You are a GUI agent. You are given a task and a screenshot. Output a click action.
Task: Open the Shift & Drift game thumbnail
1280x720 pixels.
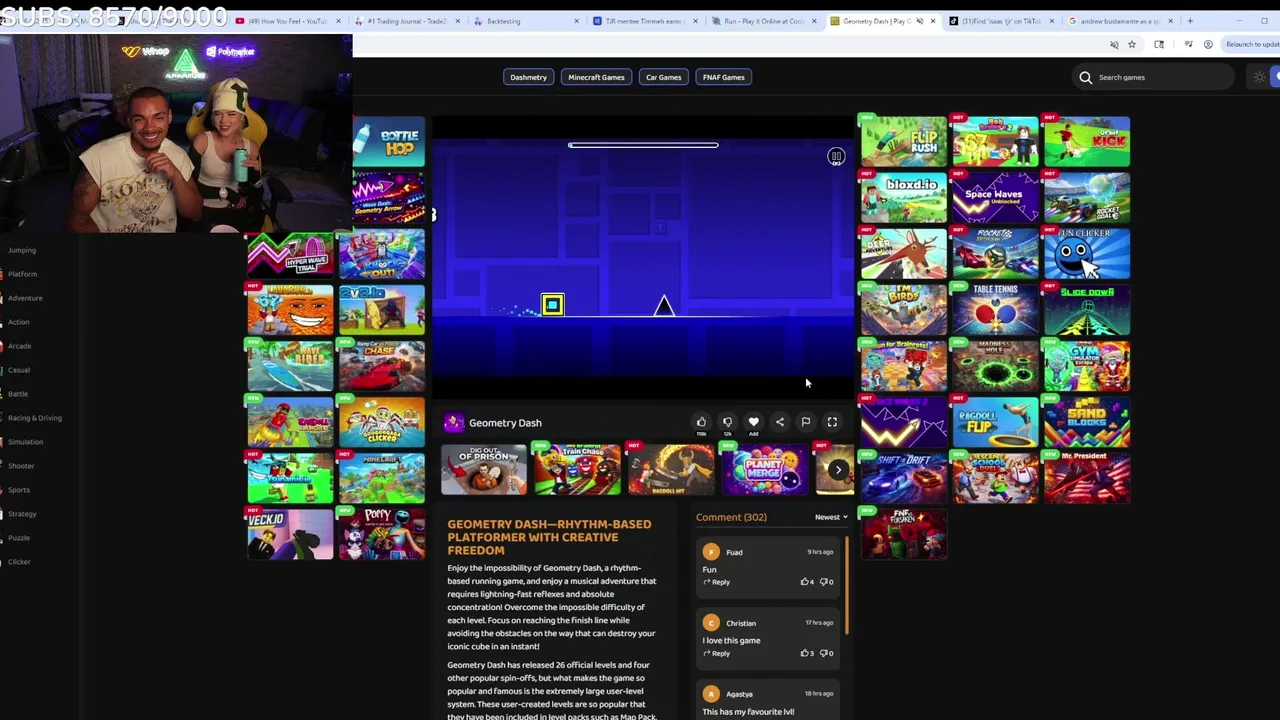tap(903, 477)
